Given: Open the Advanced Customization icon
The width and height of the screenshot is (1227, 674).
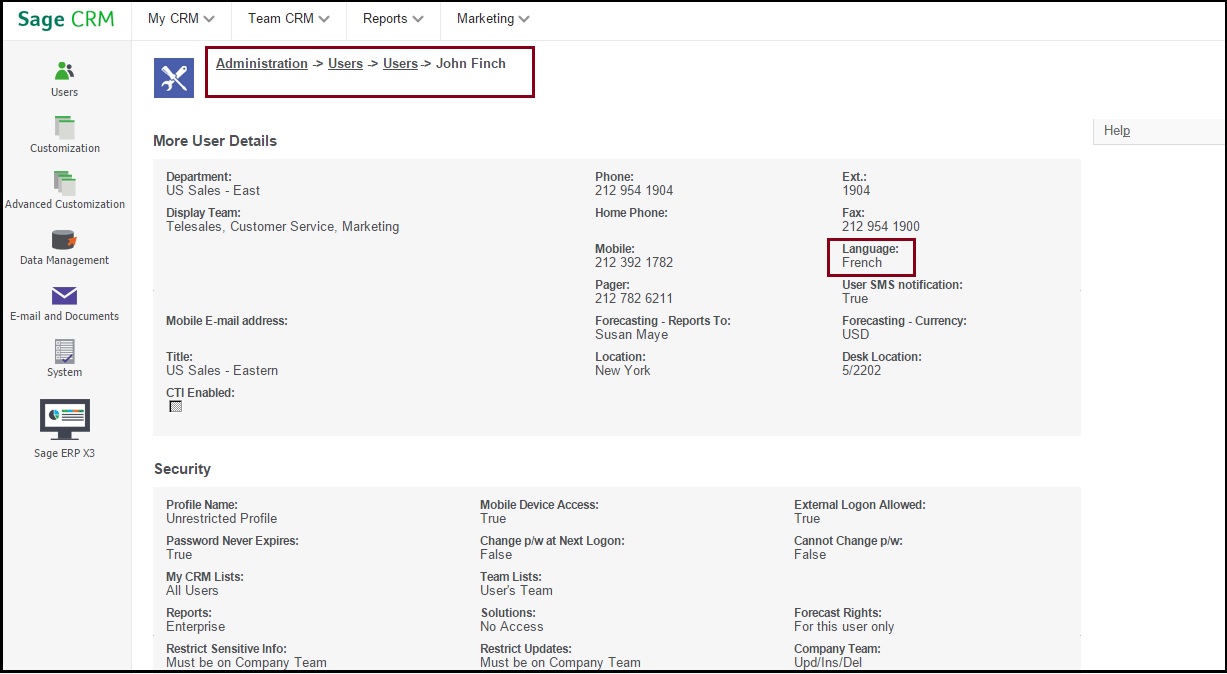Looking at the screenshot, I should 65,183.
